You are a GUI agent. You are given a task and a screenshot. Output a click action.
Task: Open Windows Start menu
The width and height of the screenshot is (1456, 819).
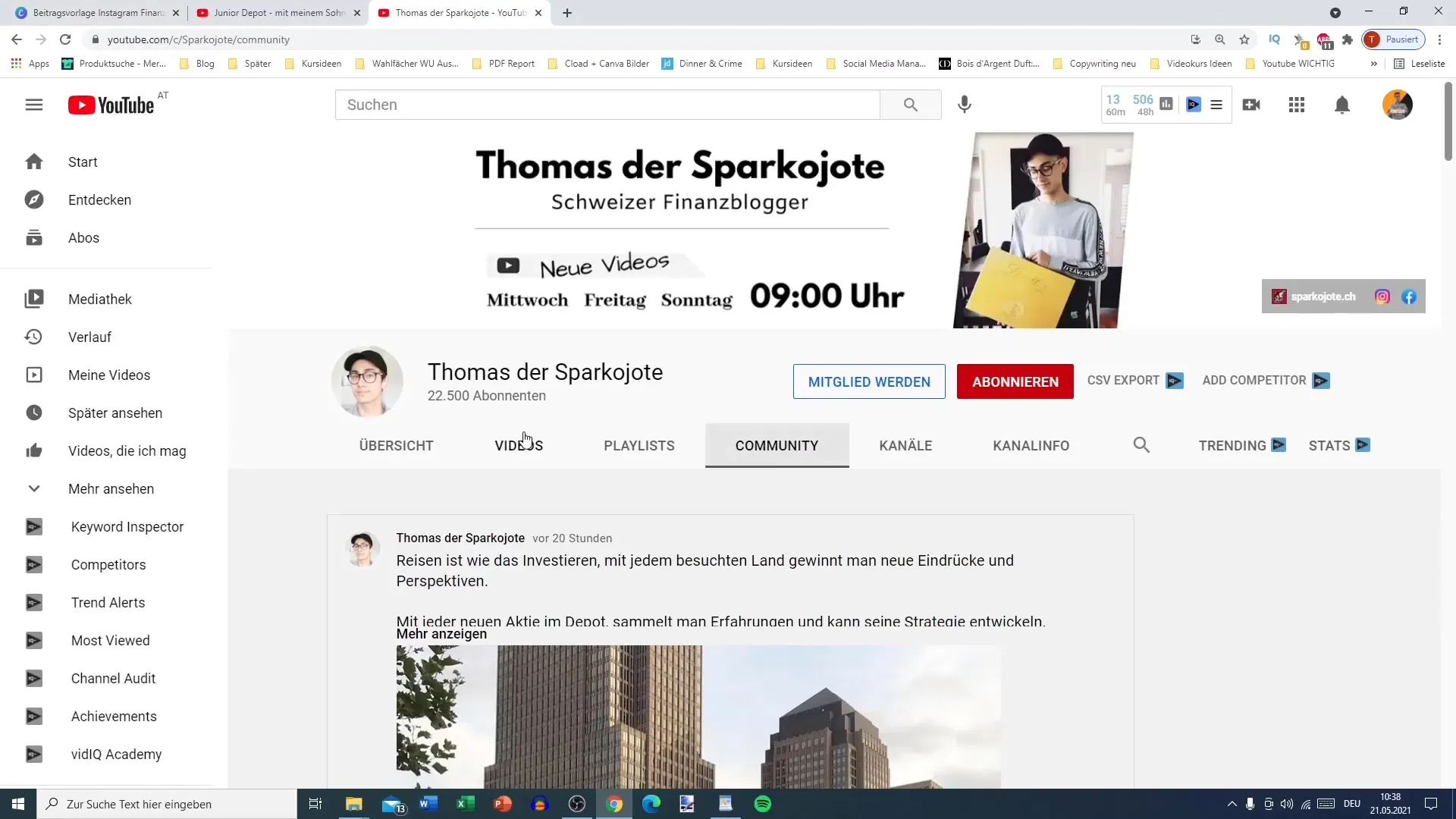pyautogui.click(x=18, y=804)
